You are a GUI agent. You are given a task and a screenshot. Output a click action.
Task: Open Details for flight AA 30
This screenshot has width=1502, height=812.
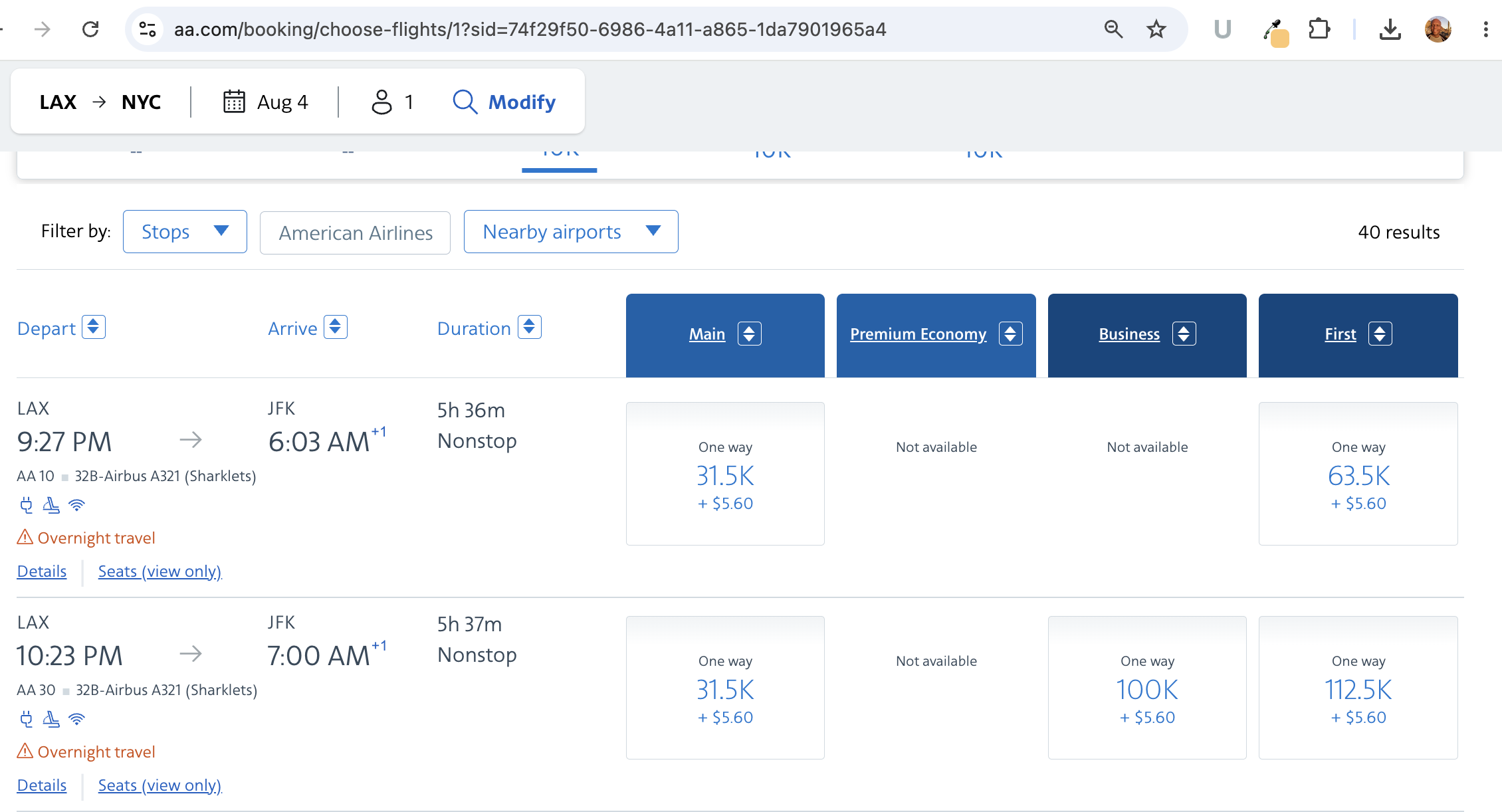click(42, 785)
